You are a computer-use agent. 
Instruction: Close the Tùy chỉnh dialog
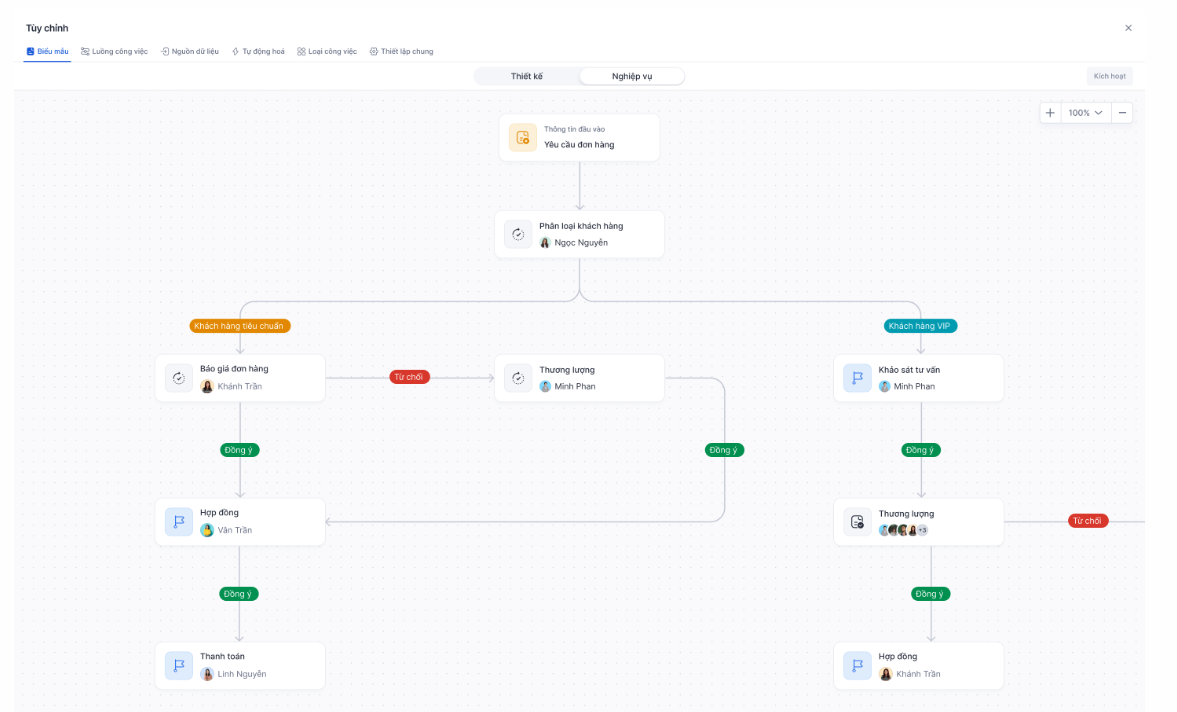pos(1128,28)
